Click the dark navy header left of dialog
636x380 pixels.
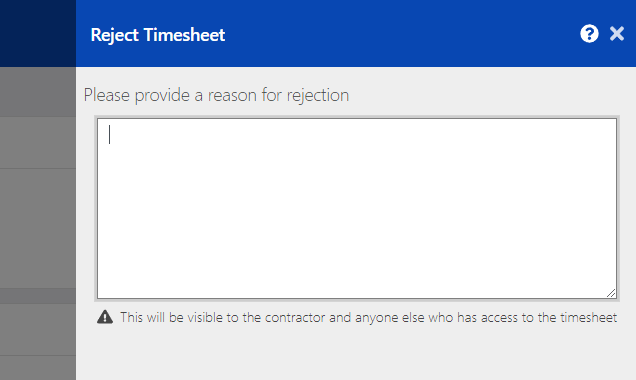[38, 33]
